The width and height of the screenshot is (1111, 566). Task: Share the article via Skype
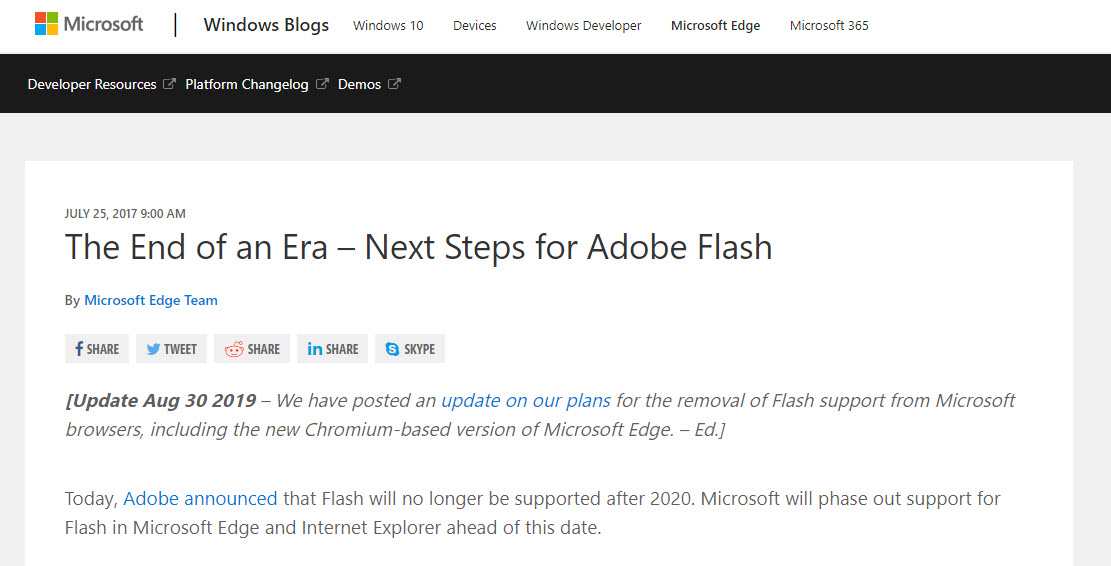410,349
